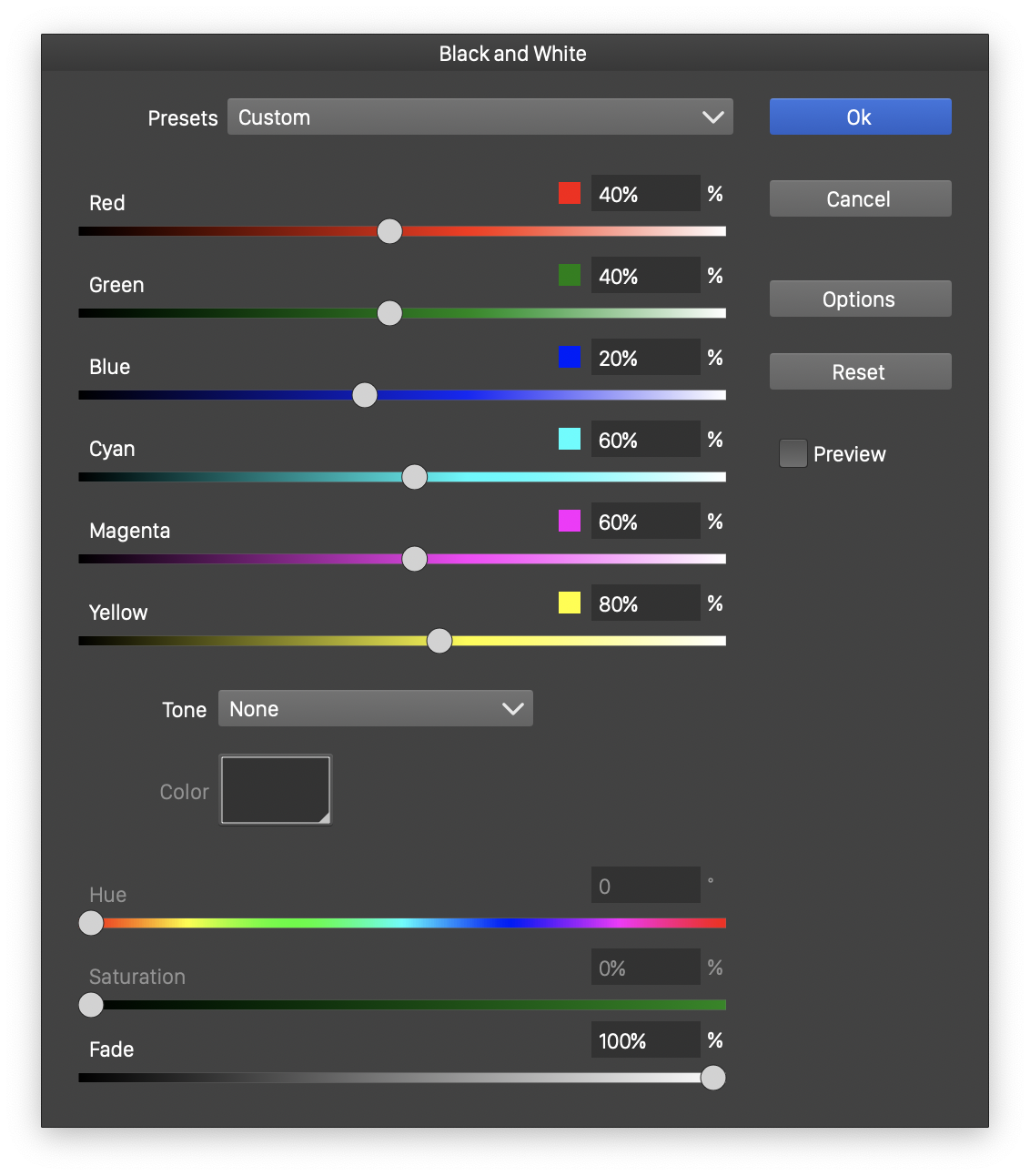
Task: Click the yellow color indicator square
Action: [x=570, y=603]
